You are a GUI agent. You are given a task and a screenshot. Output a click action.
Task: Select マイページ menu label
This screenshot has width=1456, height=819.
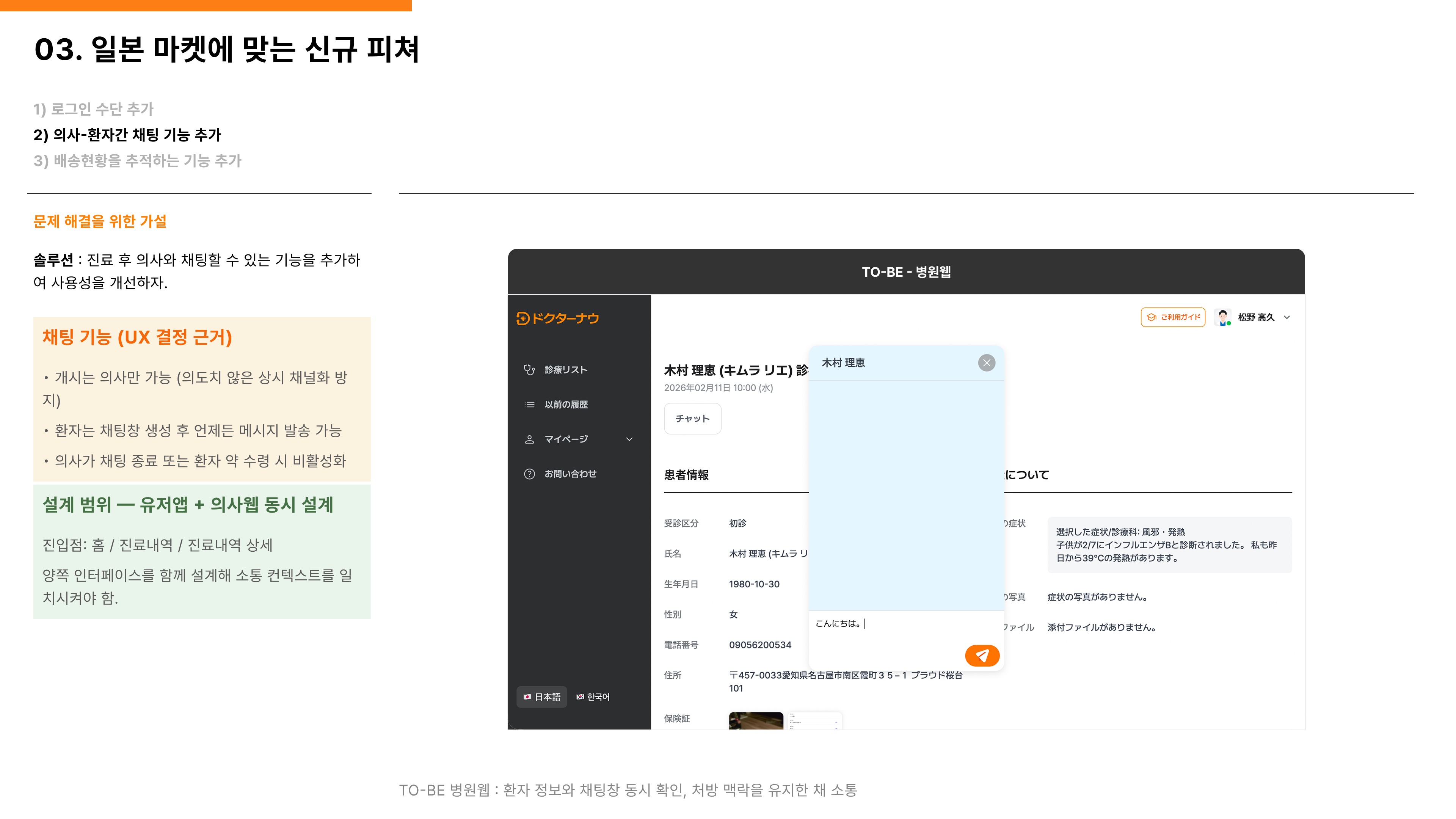[566, 439]
